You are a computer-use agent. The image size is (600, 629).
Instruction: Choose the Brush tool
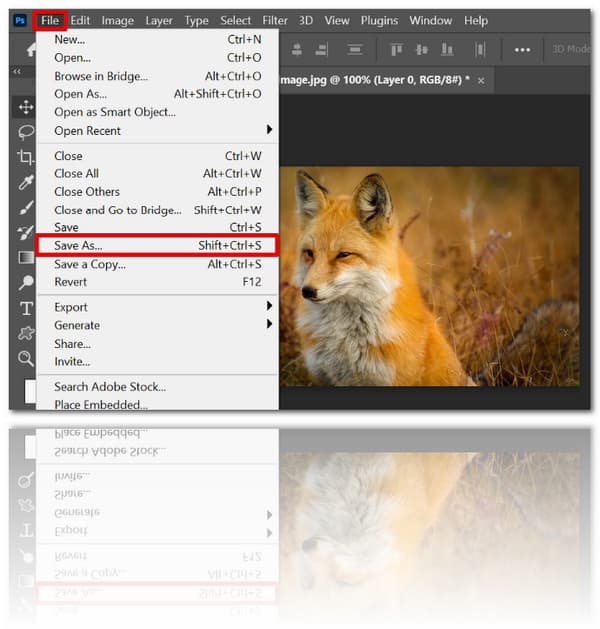(26, 207)
